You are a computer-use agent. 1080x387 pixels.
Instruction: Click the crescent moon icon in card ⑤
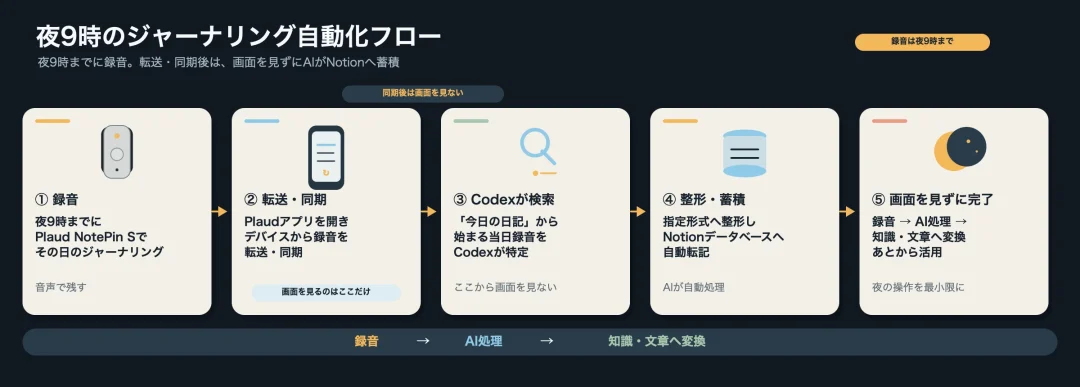[x=960, y=149]
